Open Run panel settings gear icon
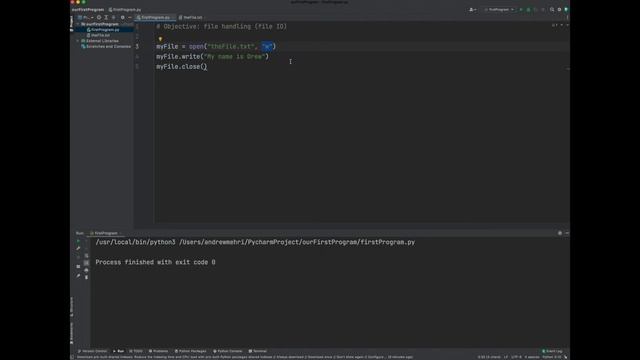The width and height of the screenshot is (640, 360). (x=560, y=233)
